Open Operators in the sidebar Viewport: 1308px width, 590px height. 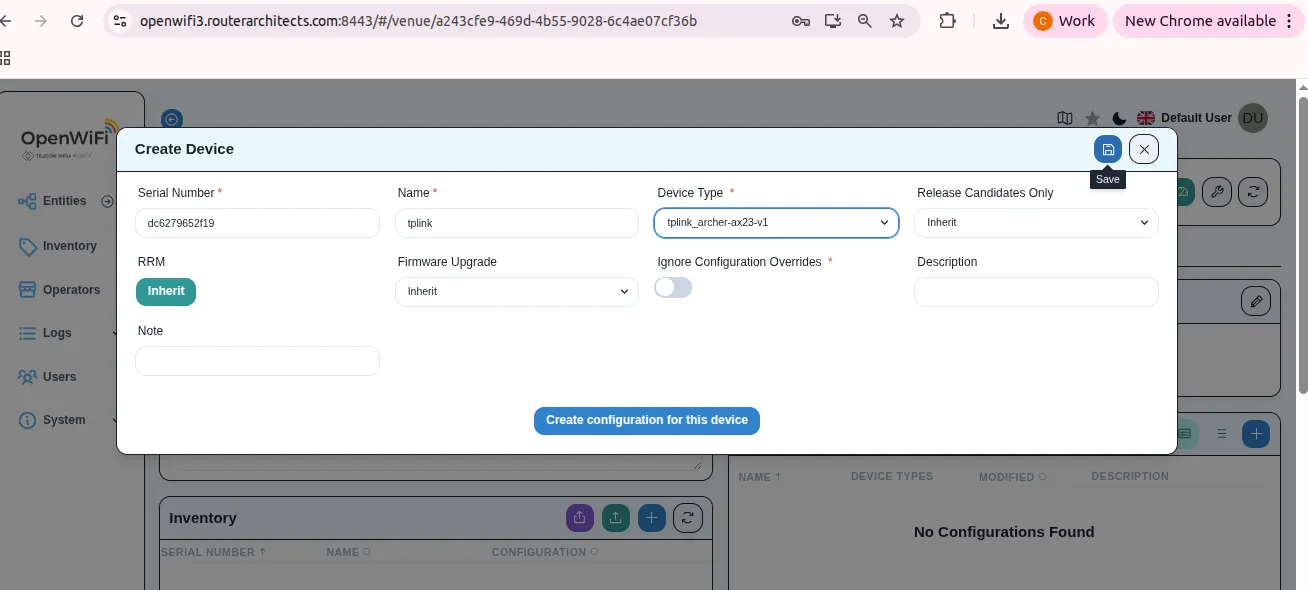pos(71,290)
